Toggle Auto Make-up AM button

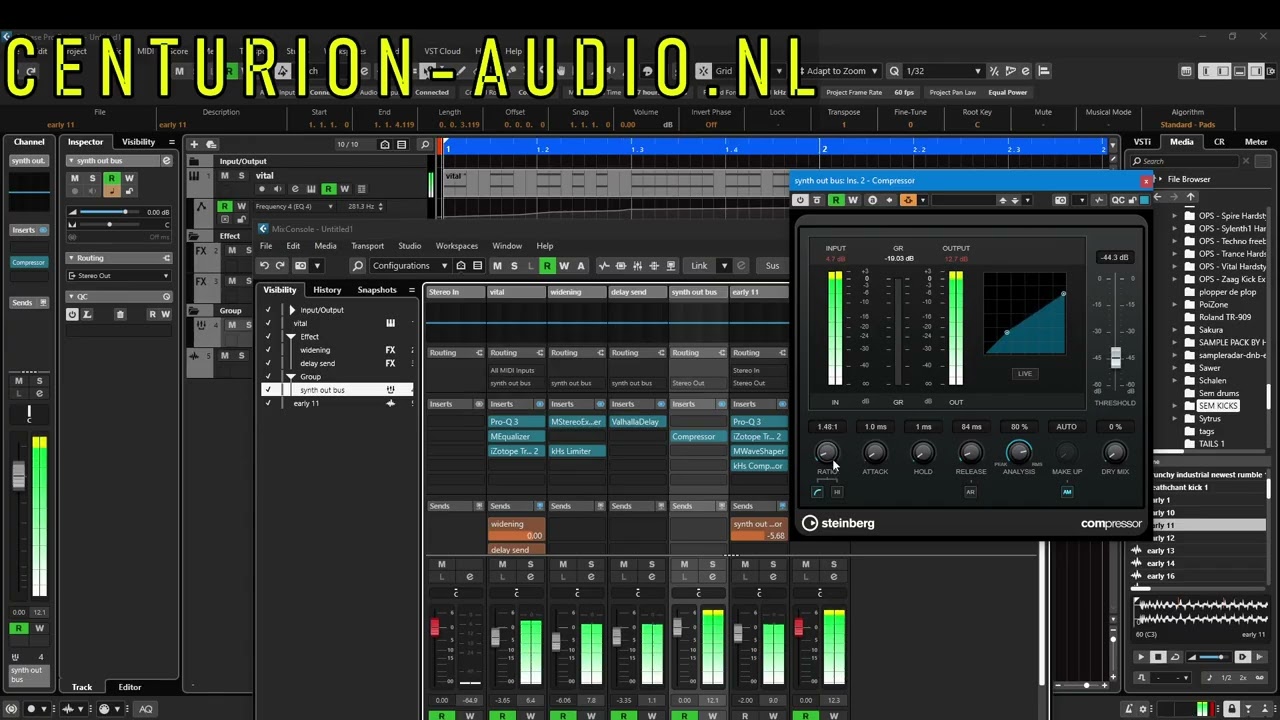pyautogui.click(x=1067, y=492)
